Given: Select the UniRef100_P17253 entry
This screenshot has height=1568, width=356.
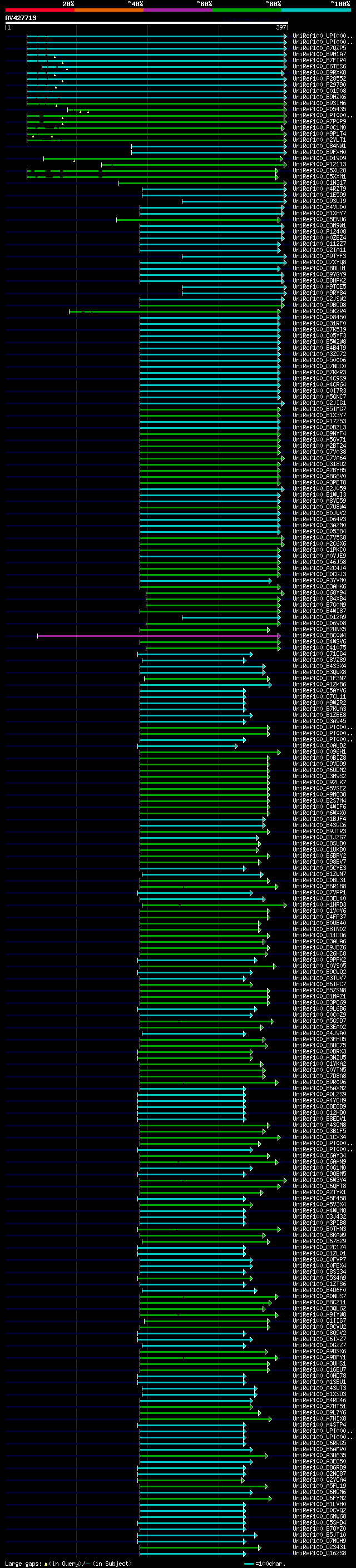Looking at the screenshot, I should coord(319,421).
